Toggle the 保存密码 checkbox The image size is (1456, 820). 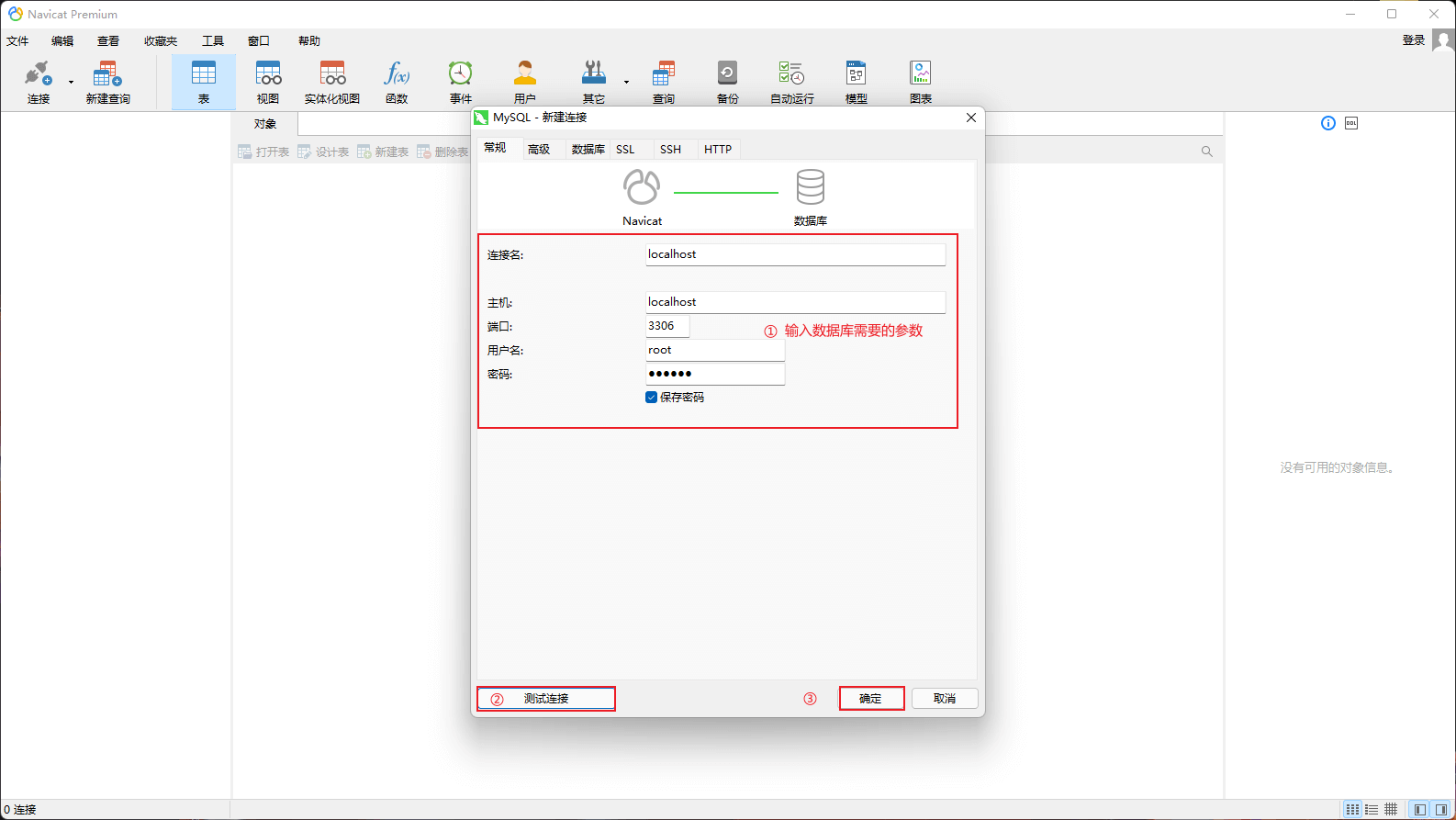[x=652, y=398]
